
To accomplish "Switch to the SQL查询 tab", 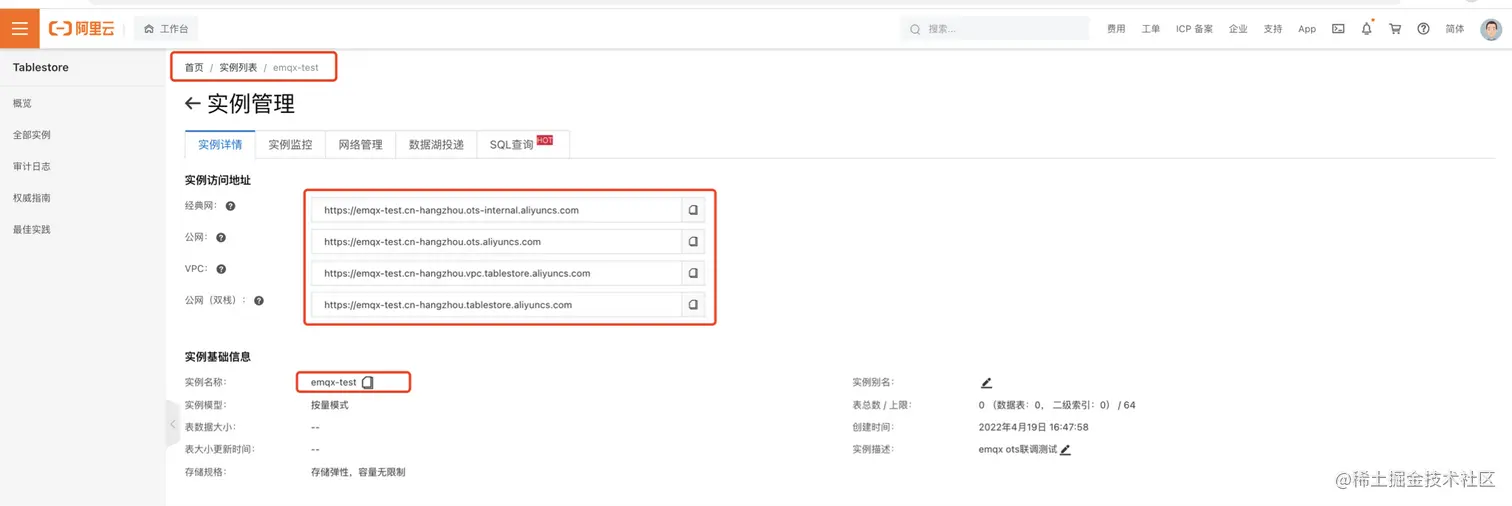I will coord(522,144).
